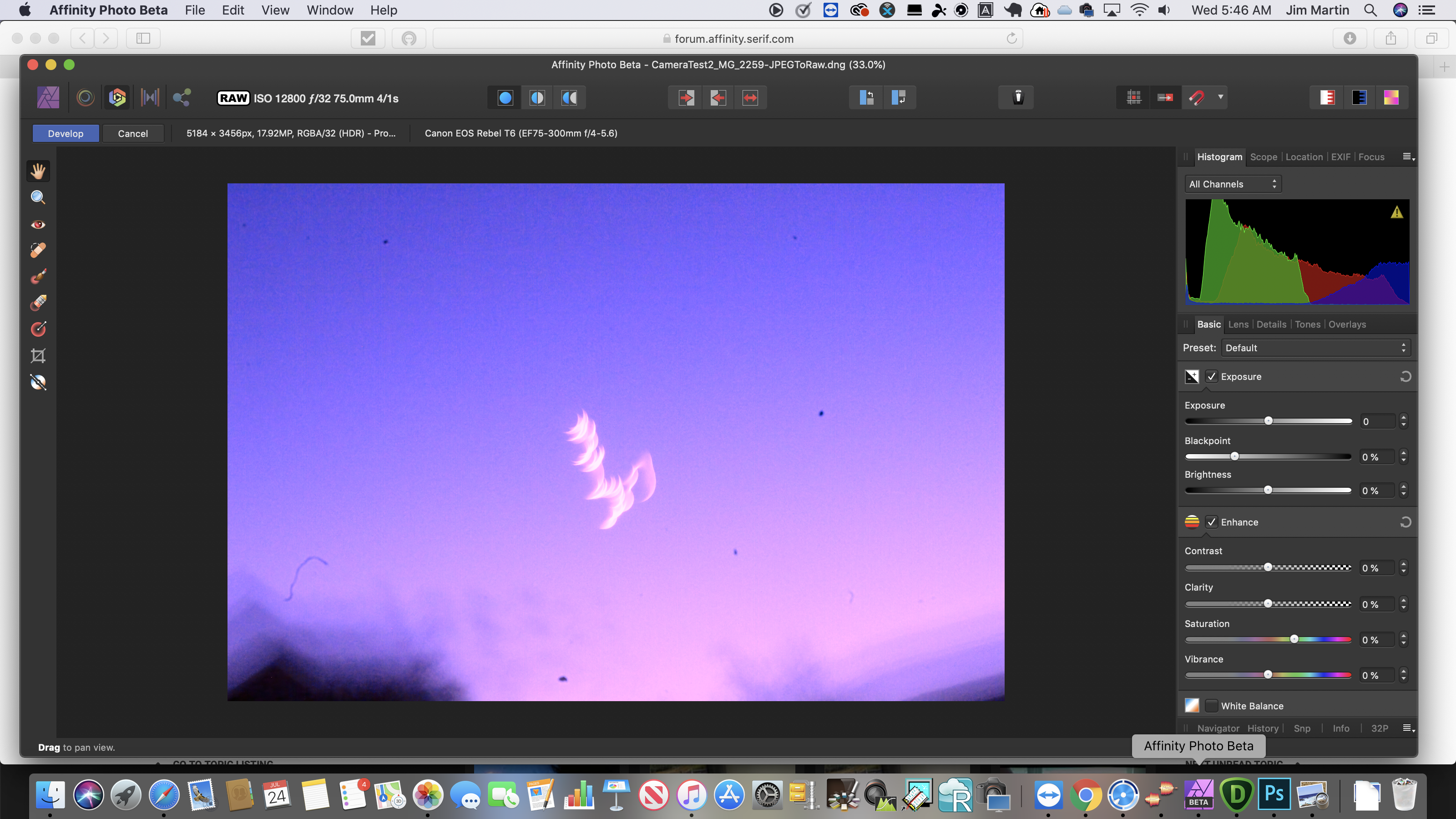Click the Exposure value stepper arrows
The width and height of the screenshot is (1456, 819).
1403,421
